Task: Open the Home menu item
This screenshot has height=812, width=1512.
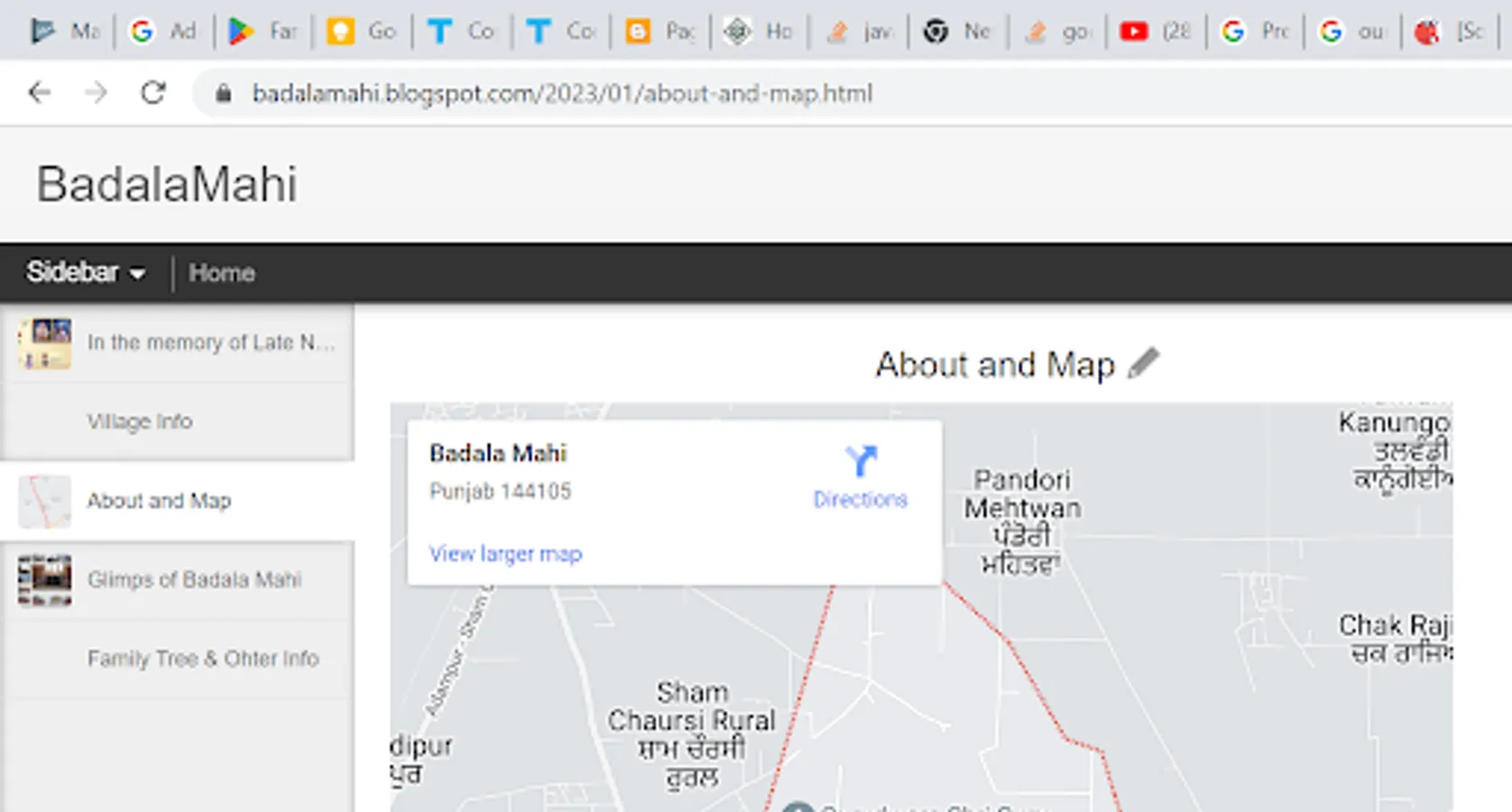Action: 222,273
